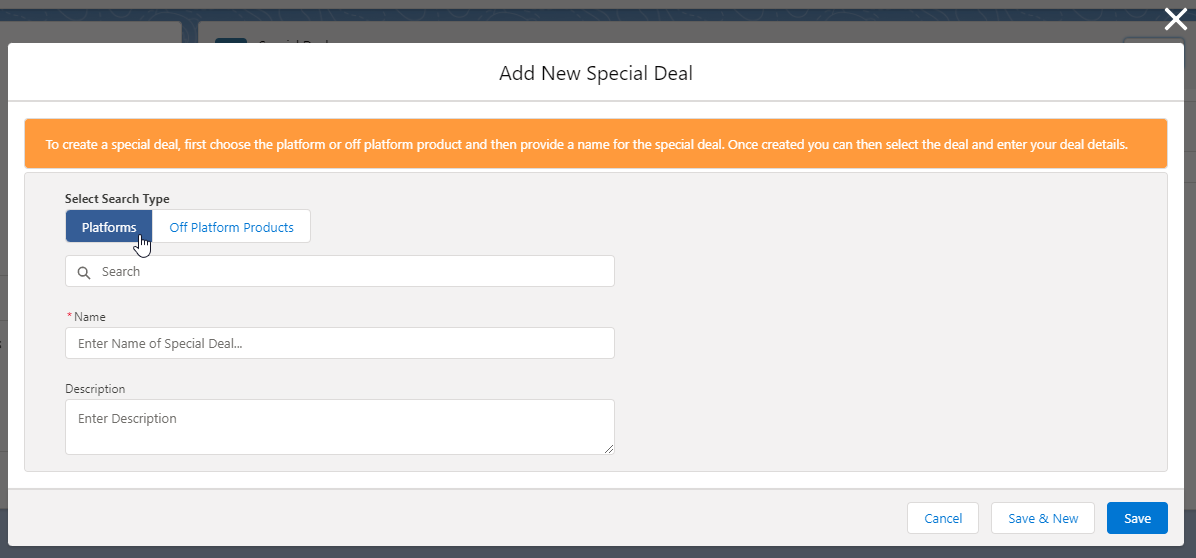Click the Description box resize handle
1196x558 pixels.
(608, 449)
